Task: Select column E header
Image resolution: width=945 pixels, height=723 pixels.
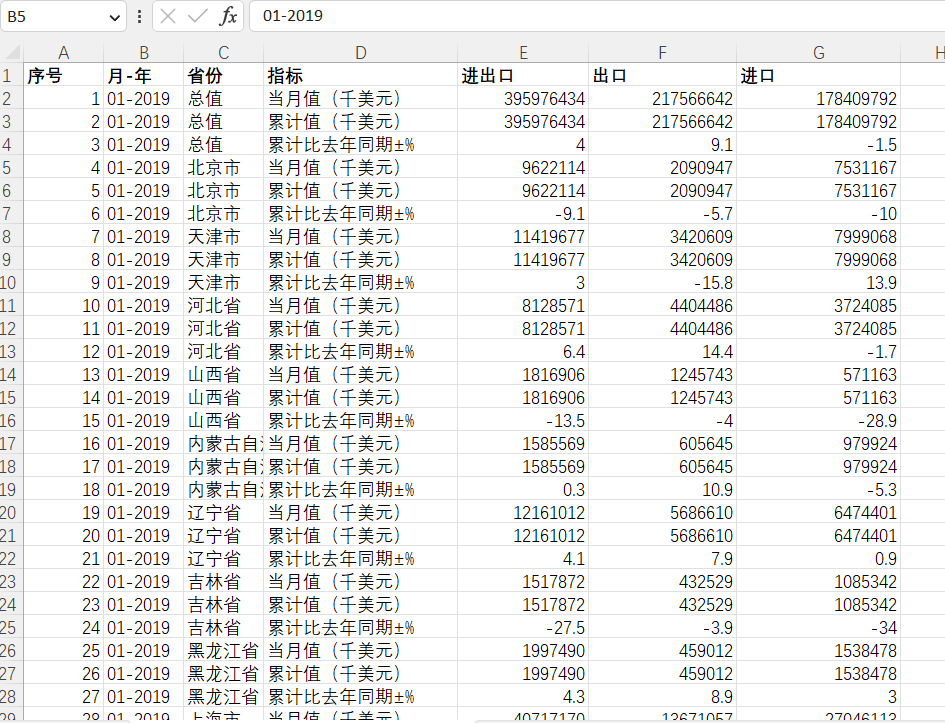Action: coord(523,52)
